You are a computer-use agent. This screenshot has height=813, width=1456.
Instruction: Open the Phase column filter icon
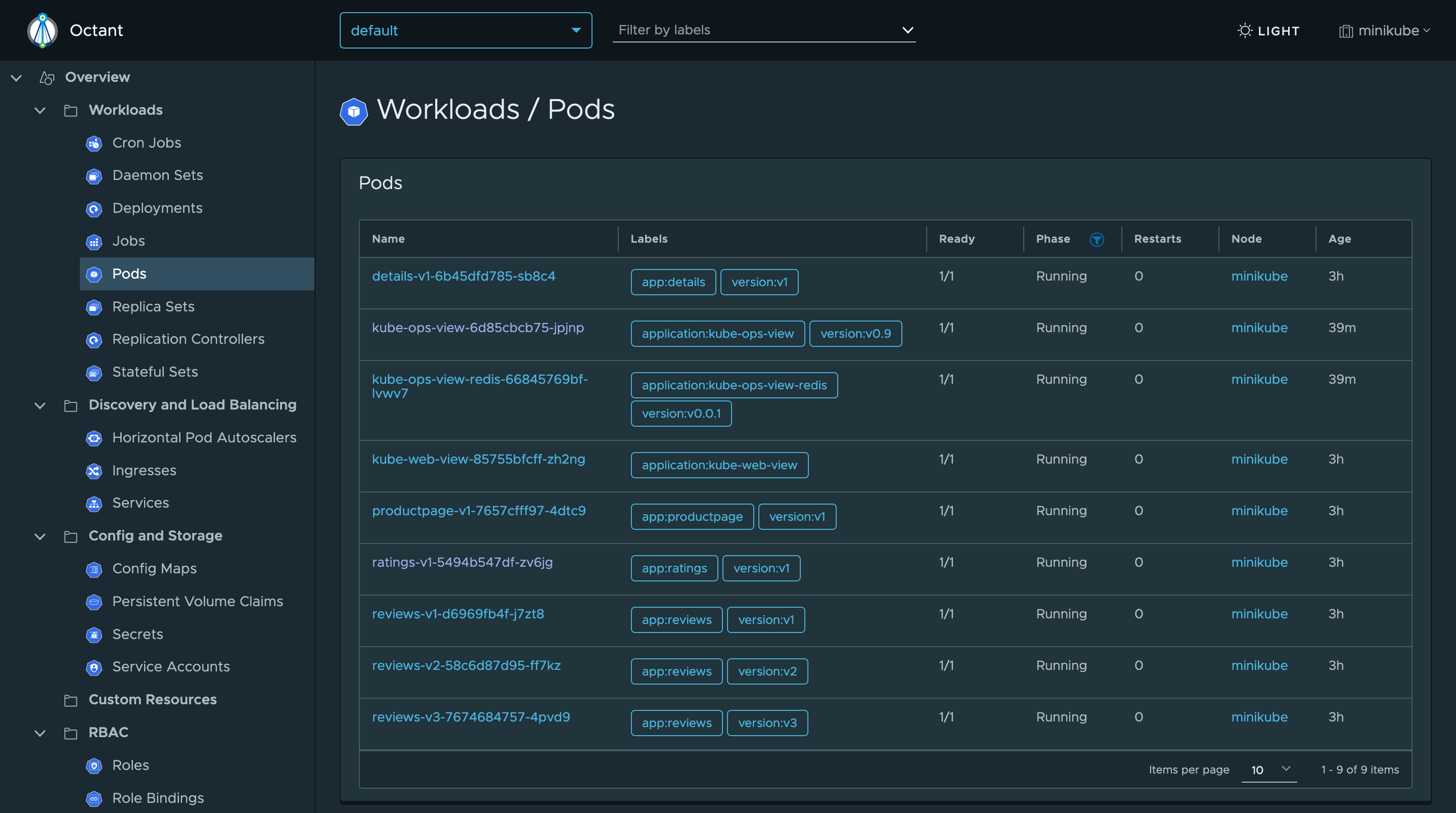1097,240
